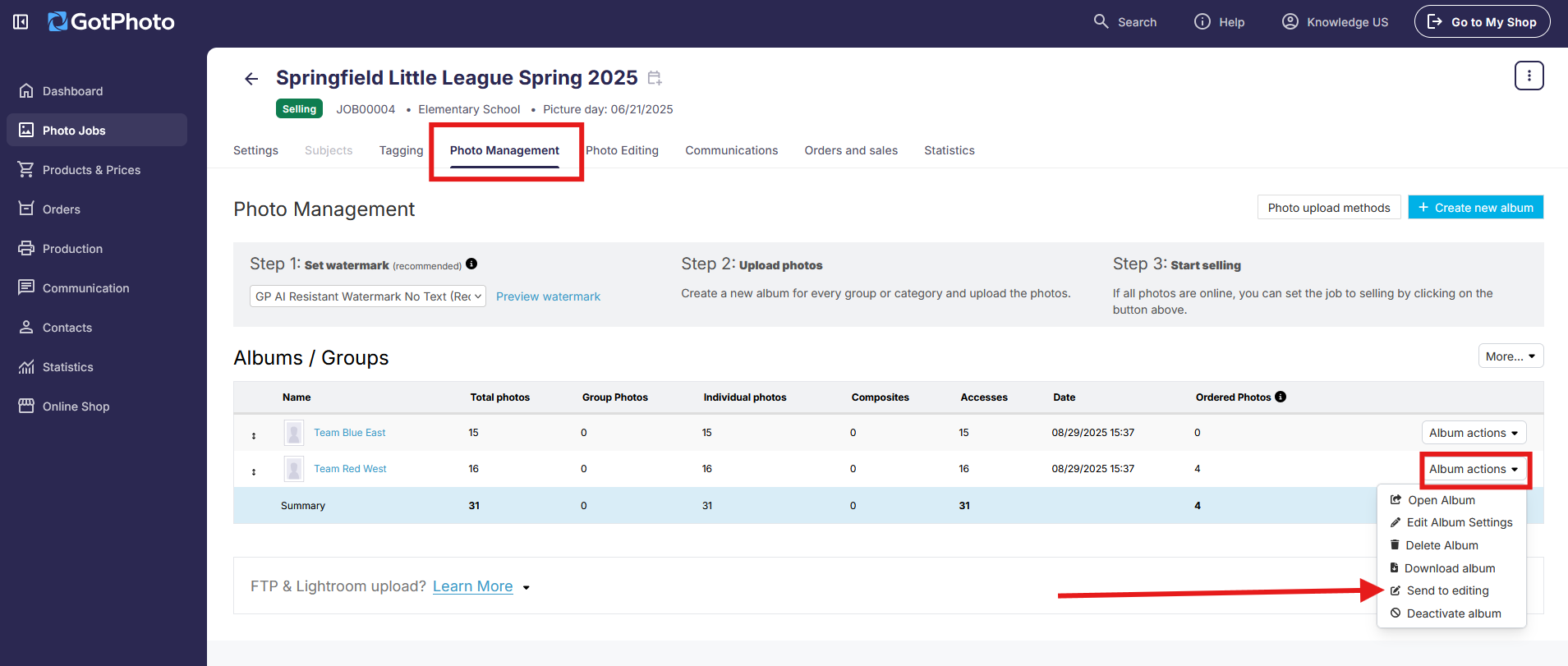Screen dimensions: 1568x666
Task: Follow the Learn More link
Action: [x=472, y=586]
